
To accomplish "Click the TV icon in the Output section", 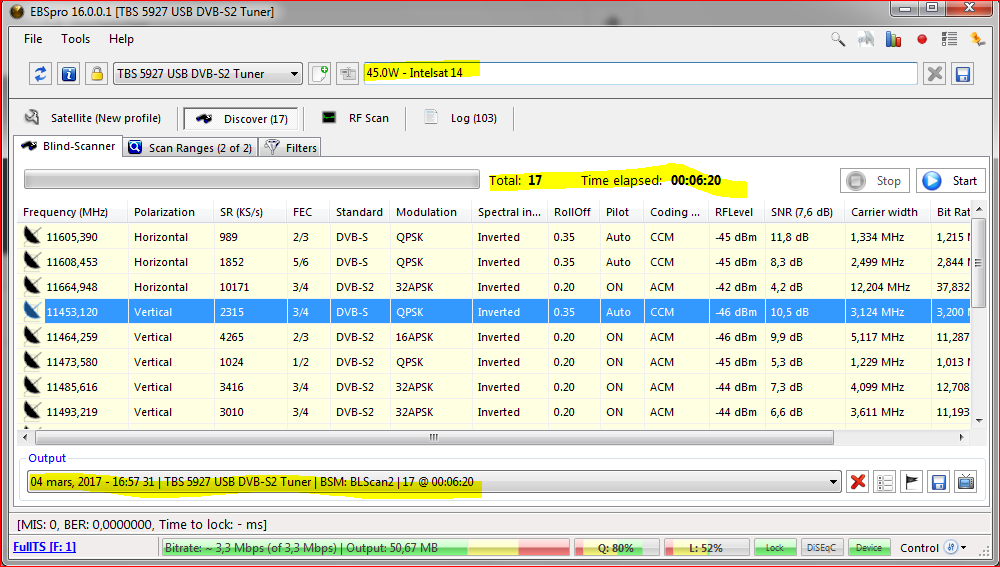I will pos(966,482).
